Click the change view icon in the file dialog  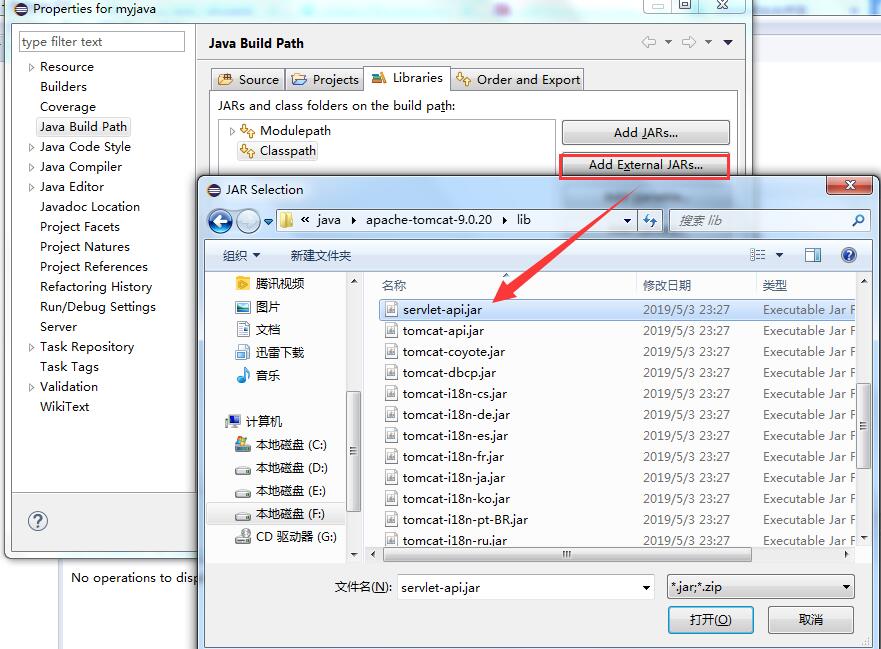(758, 255)
